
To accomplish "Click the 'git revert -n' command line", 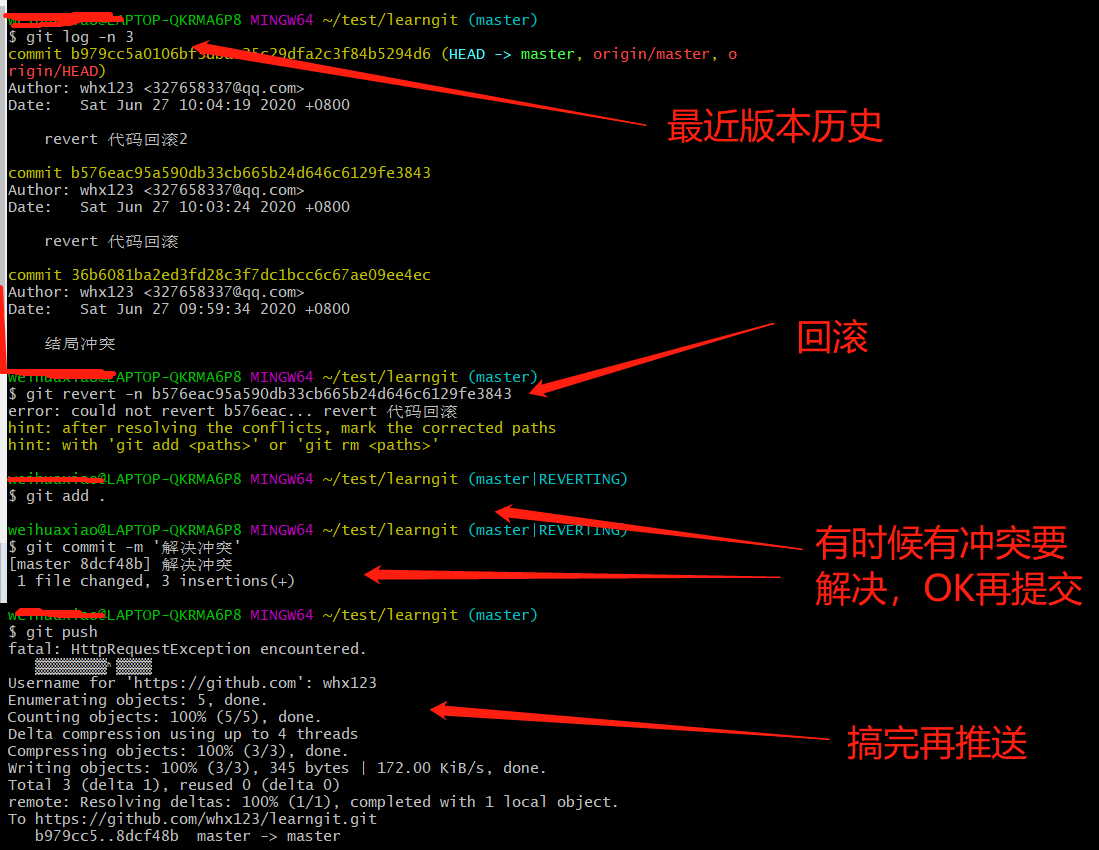I will coord(260,394).
